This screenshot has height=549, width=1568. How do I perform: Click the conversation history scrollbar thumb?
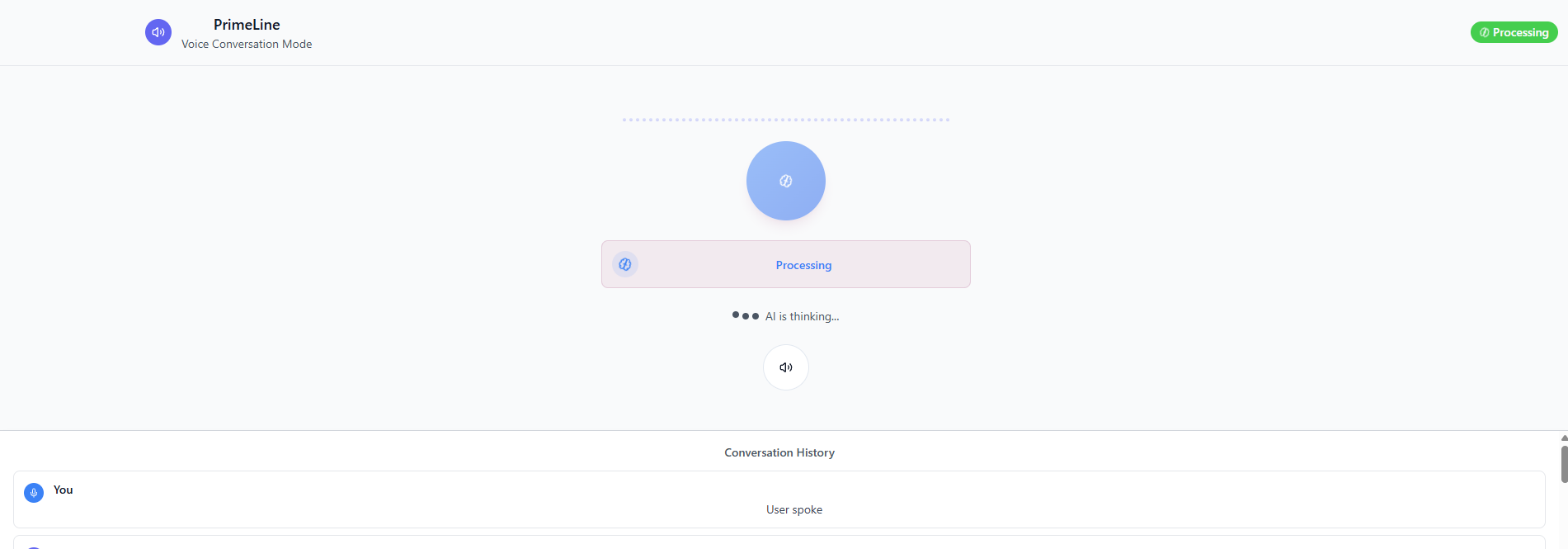click(x=1564, y=464)
